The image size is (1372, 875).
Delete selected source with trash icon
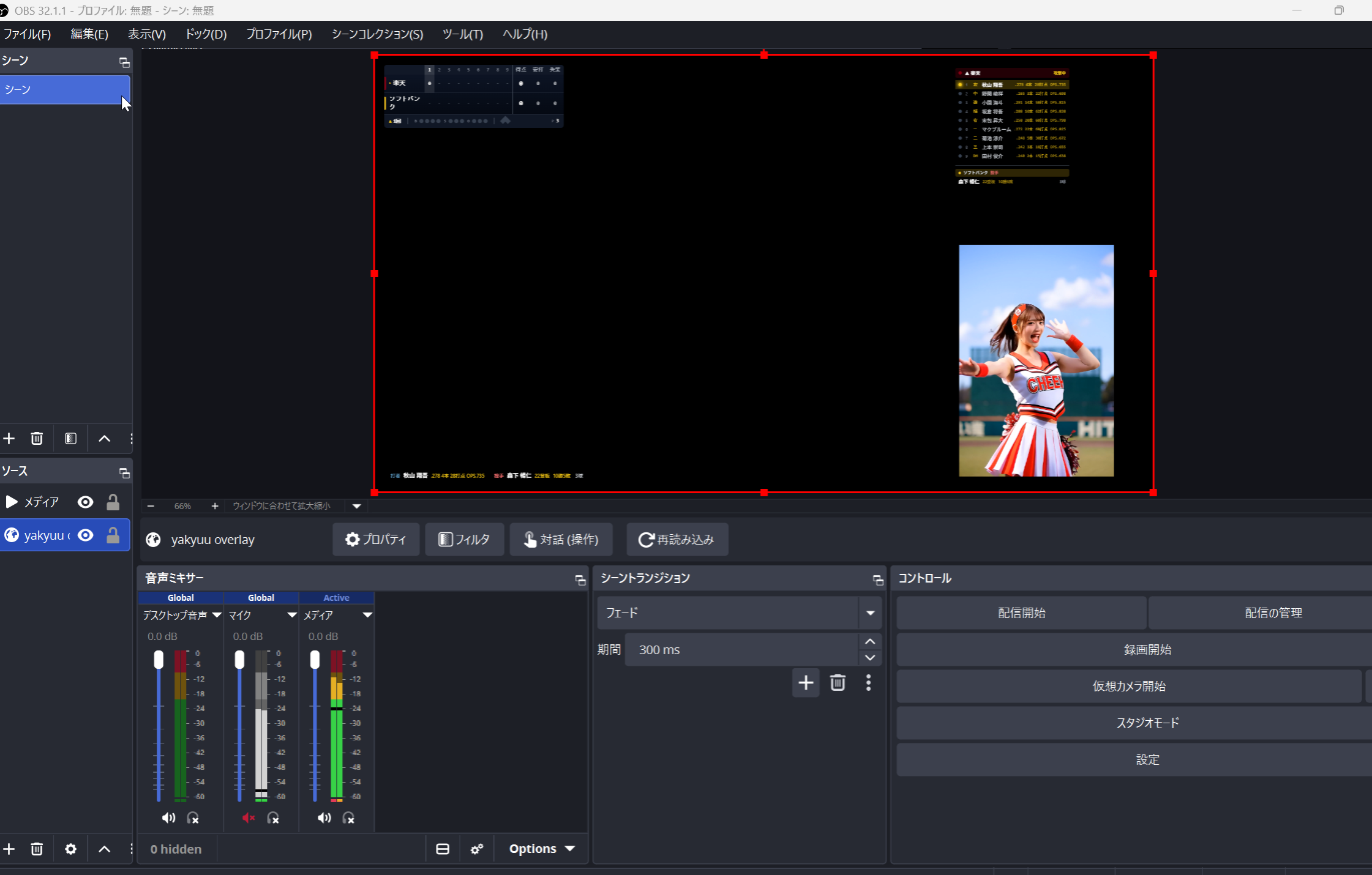tap(37, 849)
